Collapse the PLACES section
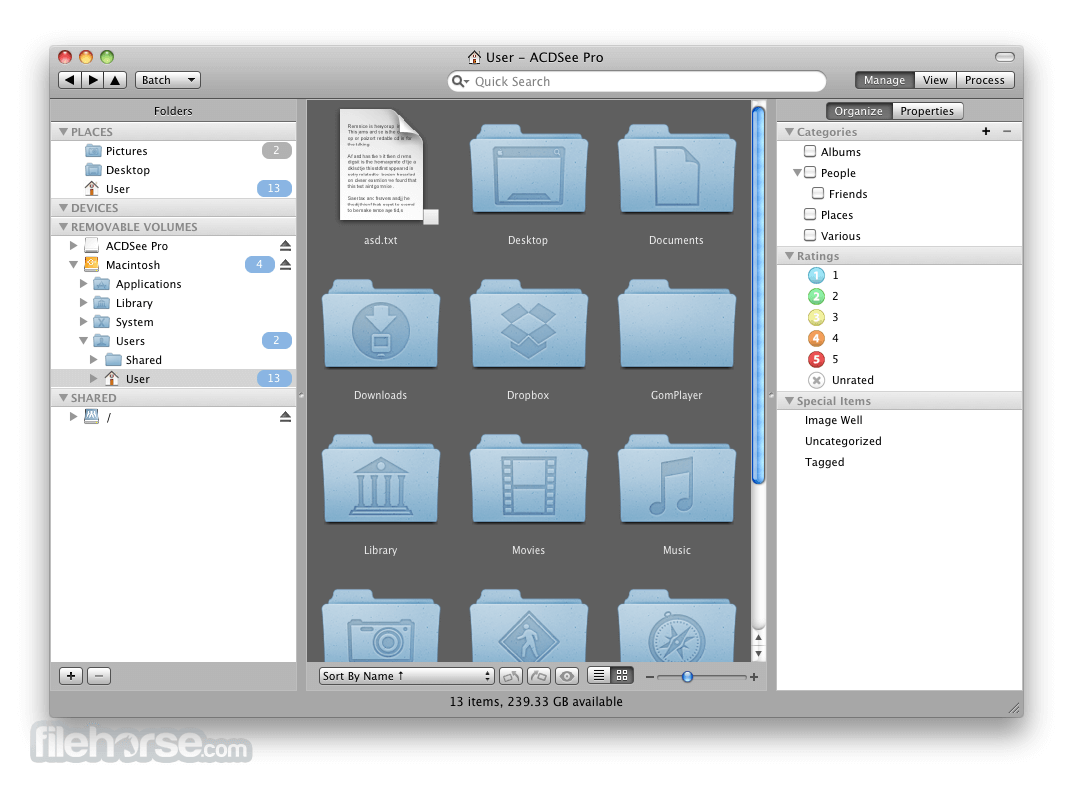This screenshot has height=793, width=1092. point(63,132)
